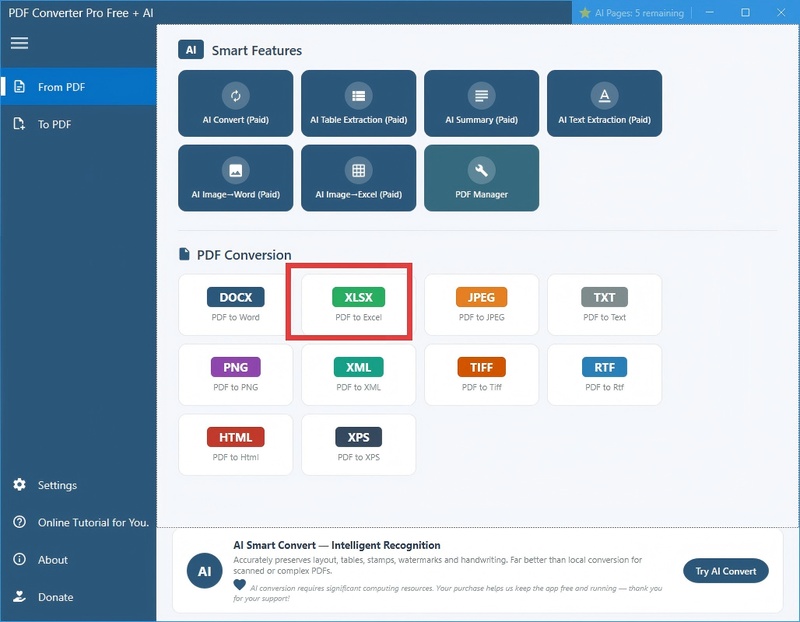The image size is (800, 622).
Task: Choose AI Image to Excel tile
Action: point(358,178)
